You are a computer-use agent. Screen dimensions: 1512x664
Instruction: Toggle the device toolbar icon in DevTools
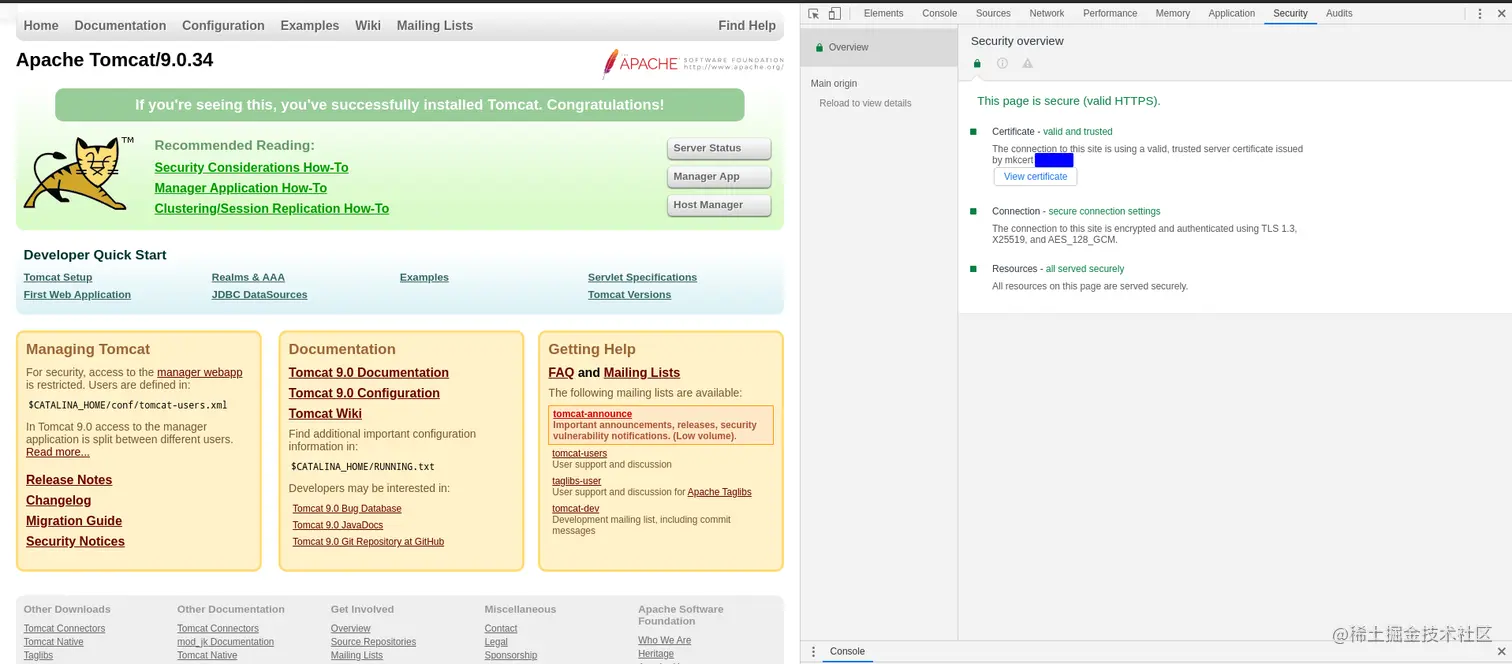point(835,13)
